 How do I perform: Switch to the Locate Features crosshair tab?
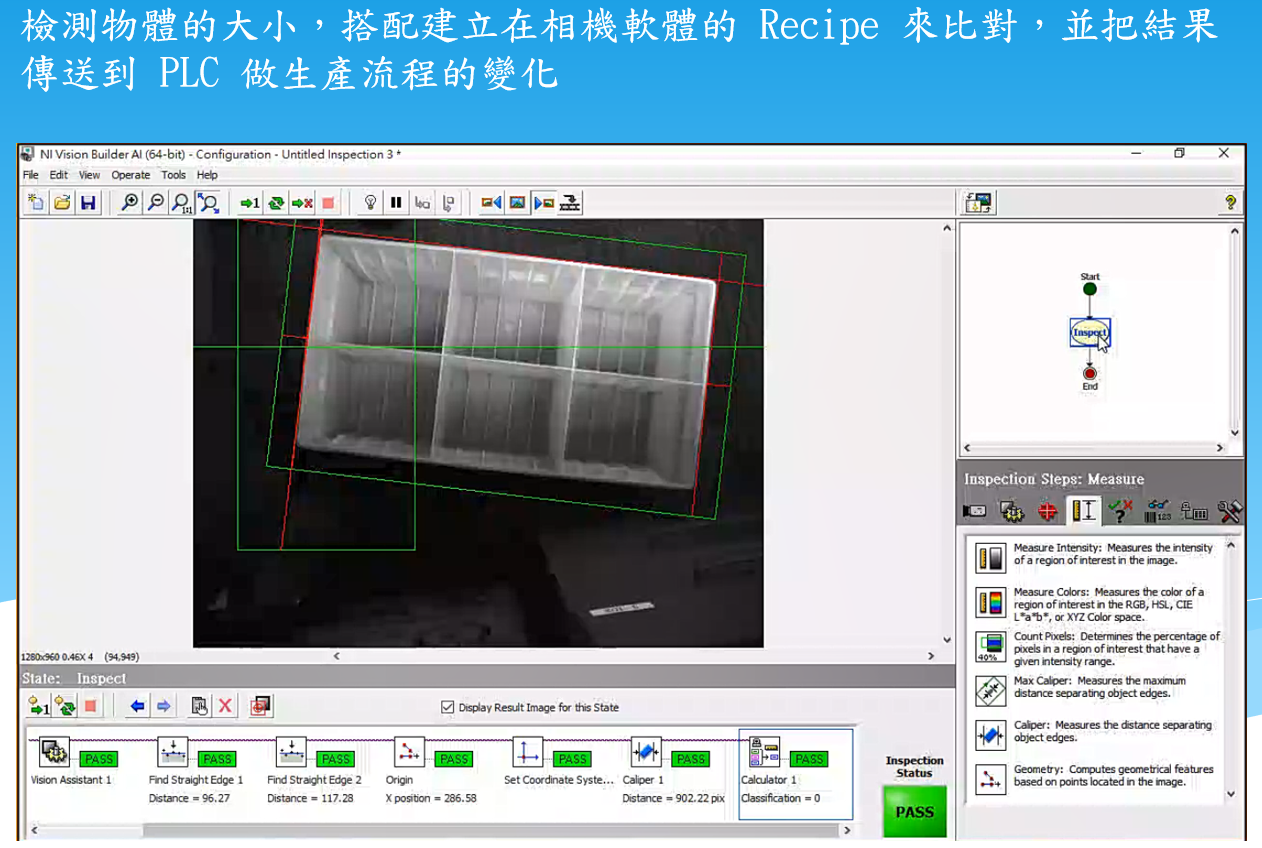click(1047, 511)
